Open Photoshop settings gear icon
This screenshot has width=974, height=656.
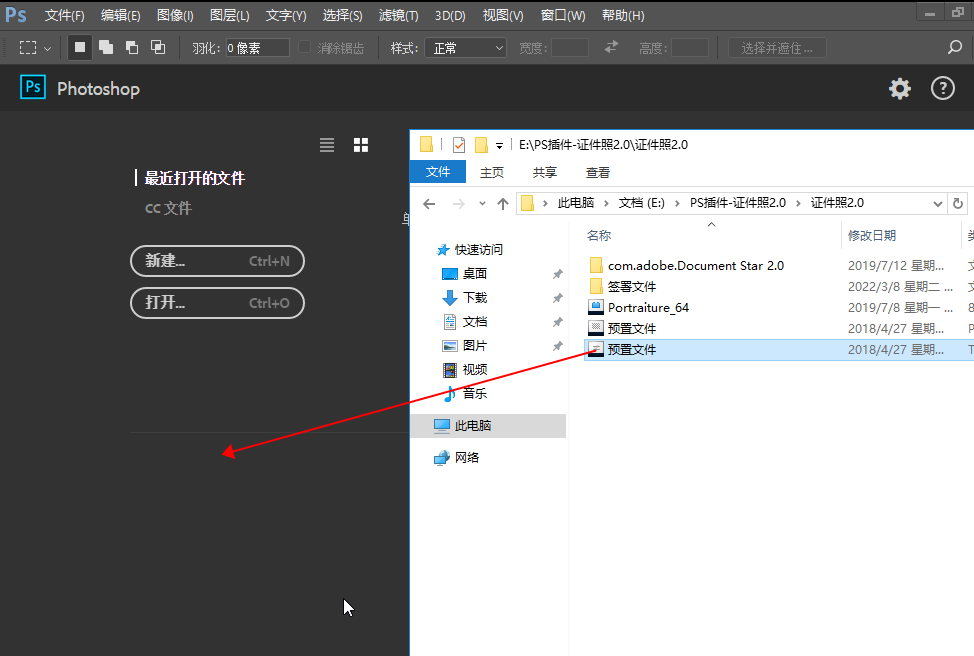click(x=899, y=89)
